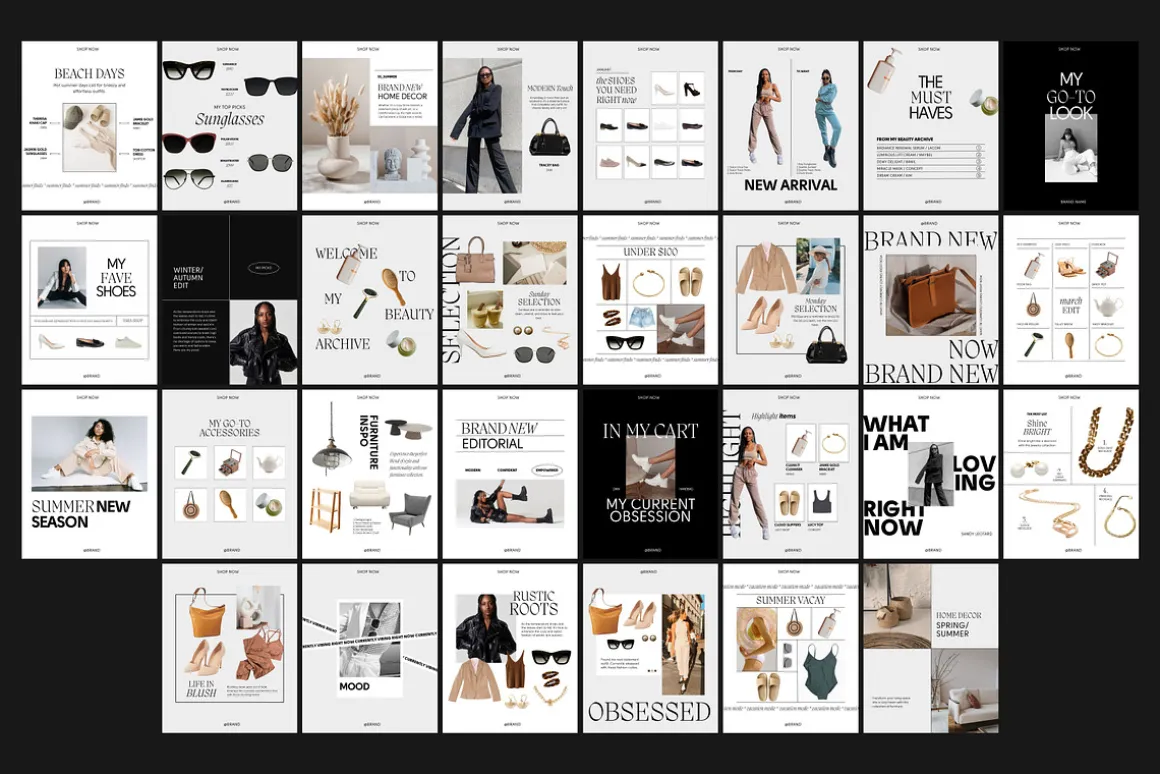Viewport: 1160px width, 774px height.
Task: Open the Under $100 template
Action: (x=650, y=300)
